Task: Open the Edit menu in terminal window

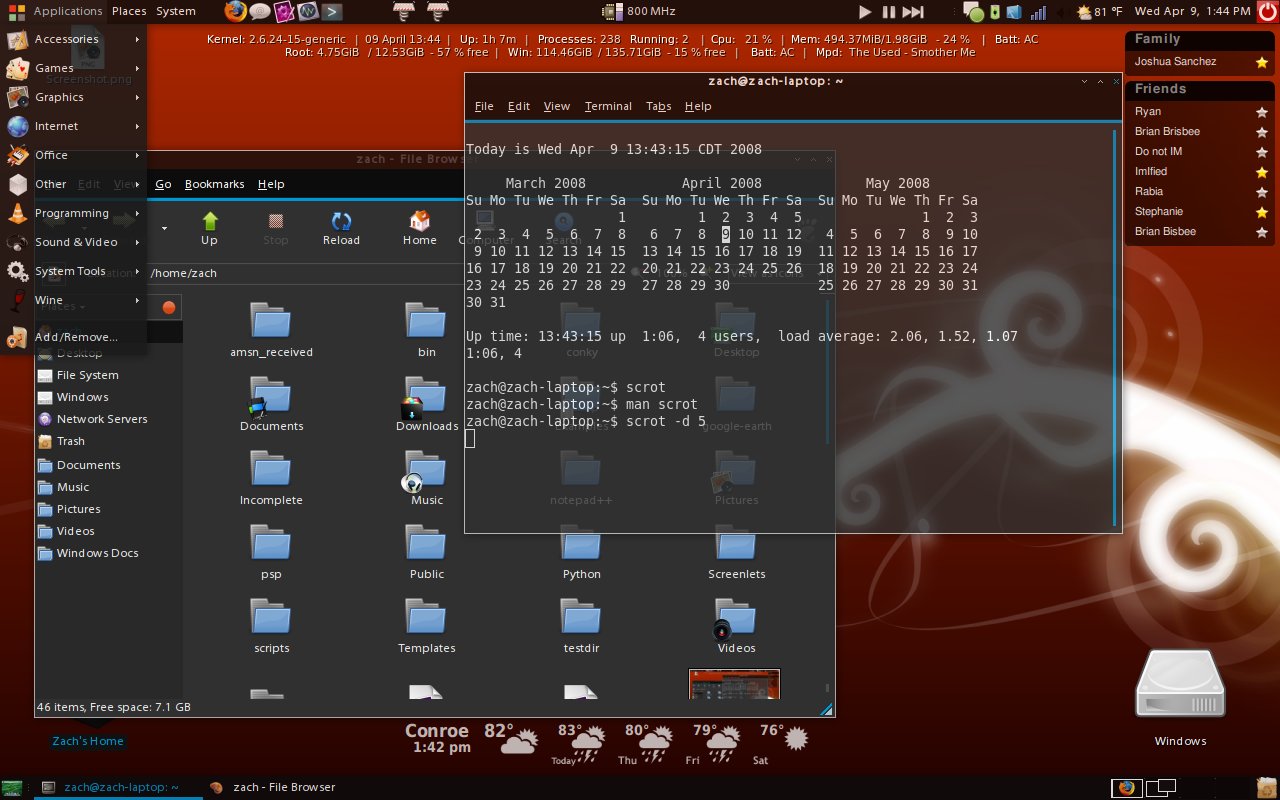Action: [x=519, y=106]
